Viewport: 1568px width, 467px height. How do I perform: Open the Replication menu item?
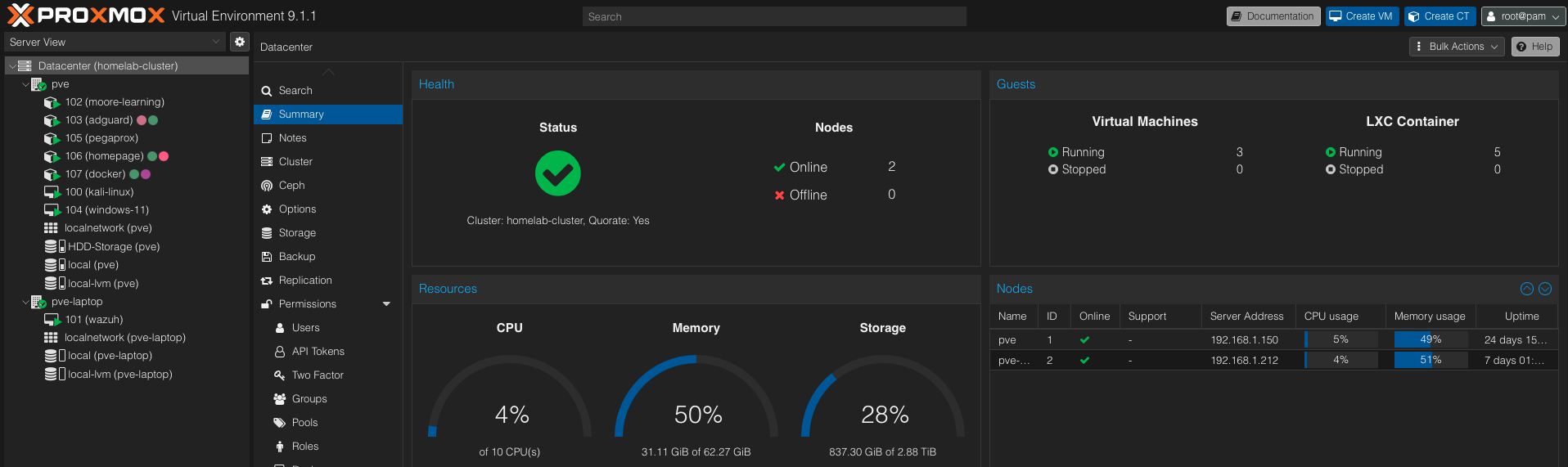click(x=328, y=281)
